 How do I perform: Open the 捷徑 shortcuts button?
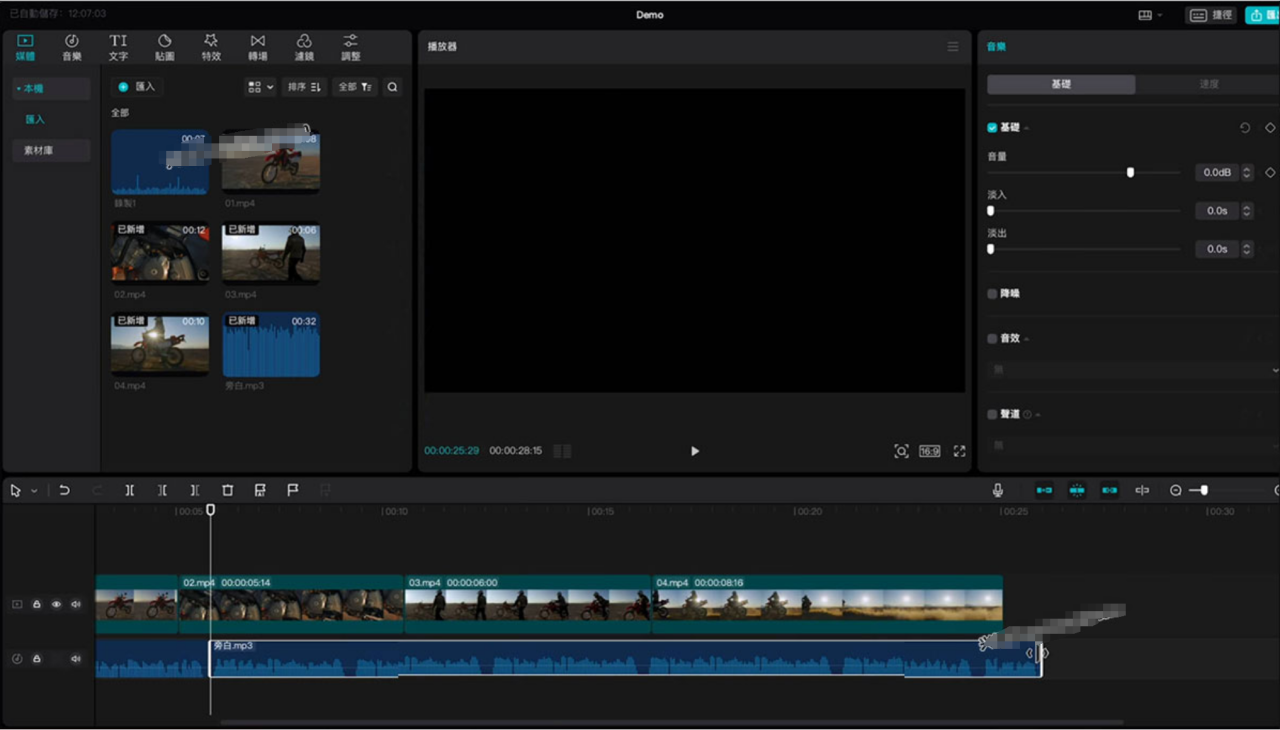click(1211, 15)
